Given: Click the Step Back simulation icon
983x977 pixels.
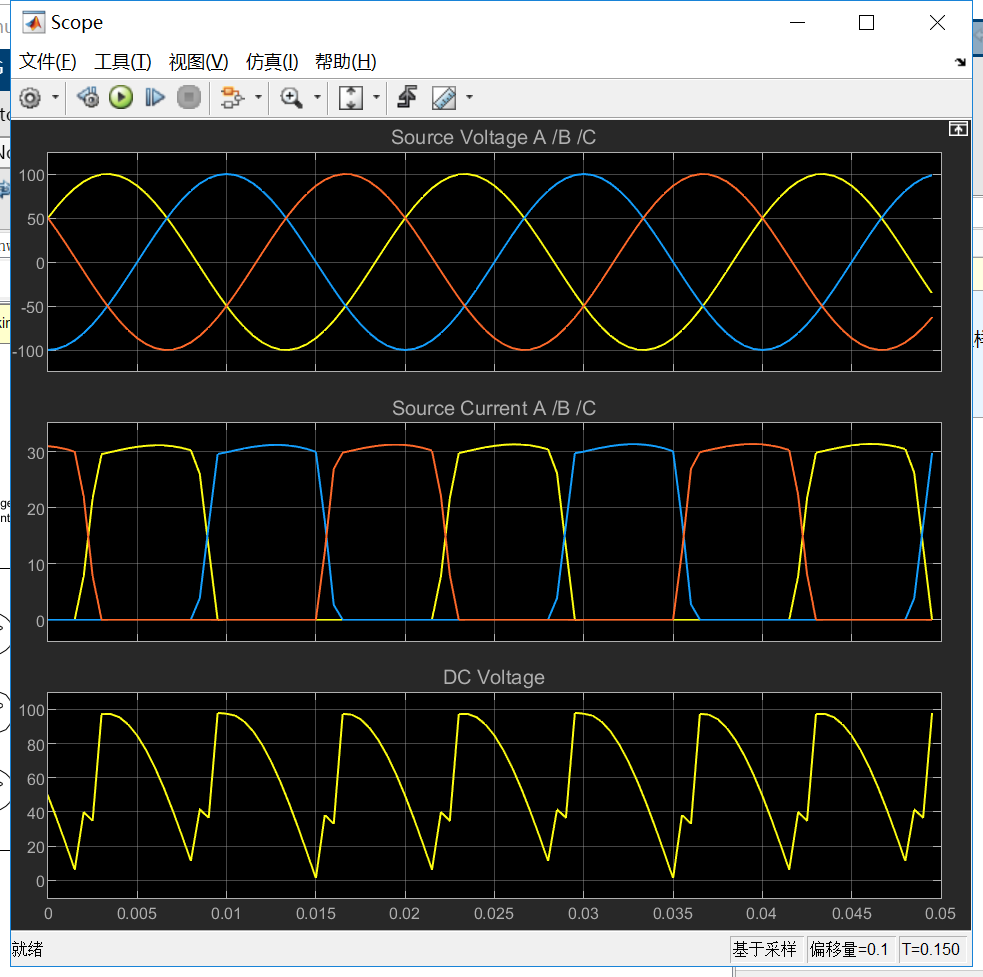Looking at the screenshot, I should tap(87, 98).
